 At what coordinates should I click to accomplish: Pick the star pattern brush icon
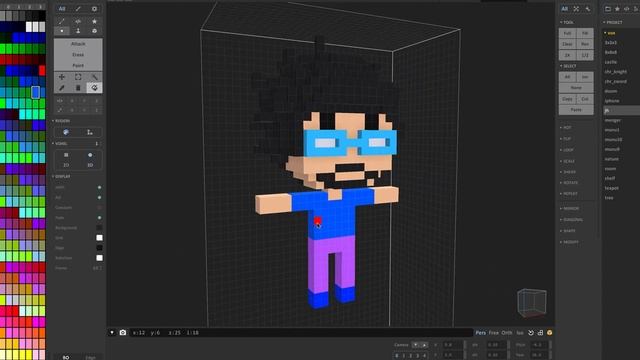pos(94,21)
